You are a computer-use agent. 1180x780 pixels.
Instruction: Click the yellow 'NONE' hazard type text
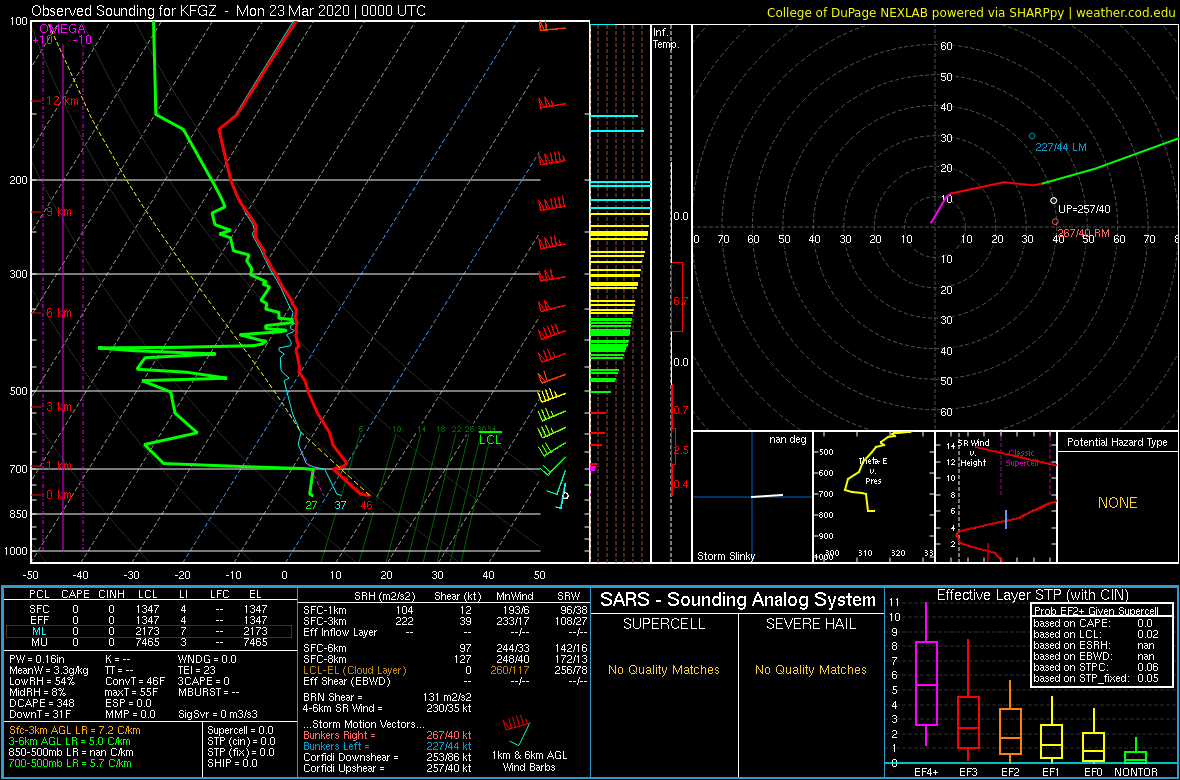1117,503
